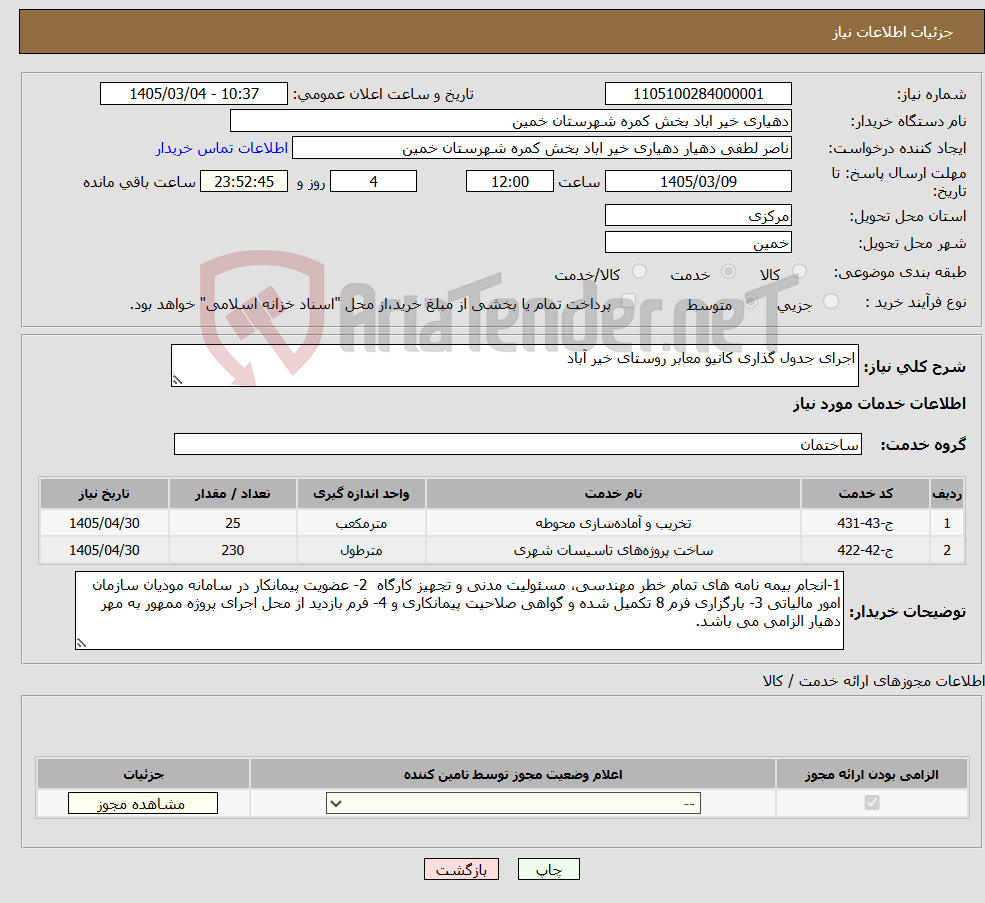985x903 pixels.
Task: Click the تخریب و آماده‌سازی محوطه cell
Action: [613, 523]
